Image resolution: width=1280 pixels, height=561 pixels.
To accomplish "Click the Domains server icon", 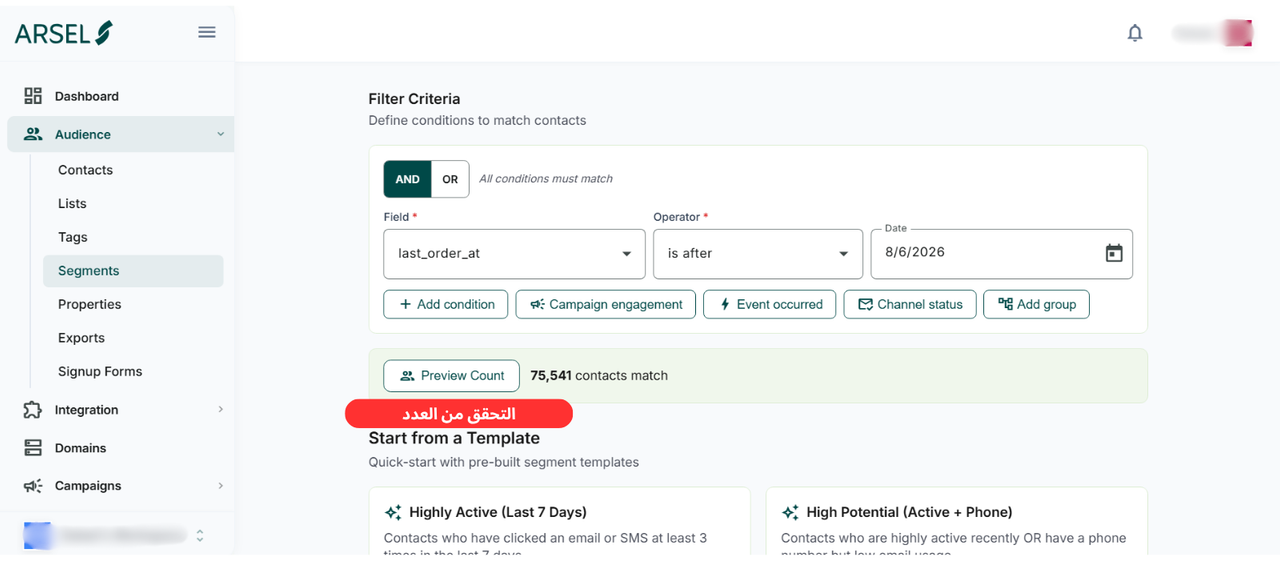I will pyautogui.click(x=33, y=448).
